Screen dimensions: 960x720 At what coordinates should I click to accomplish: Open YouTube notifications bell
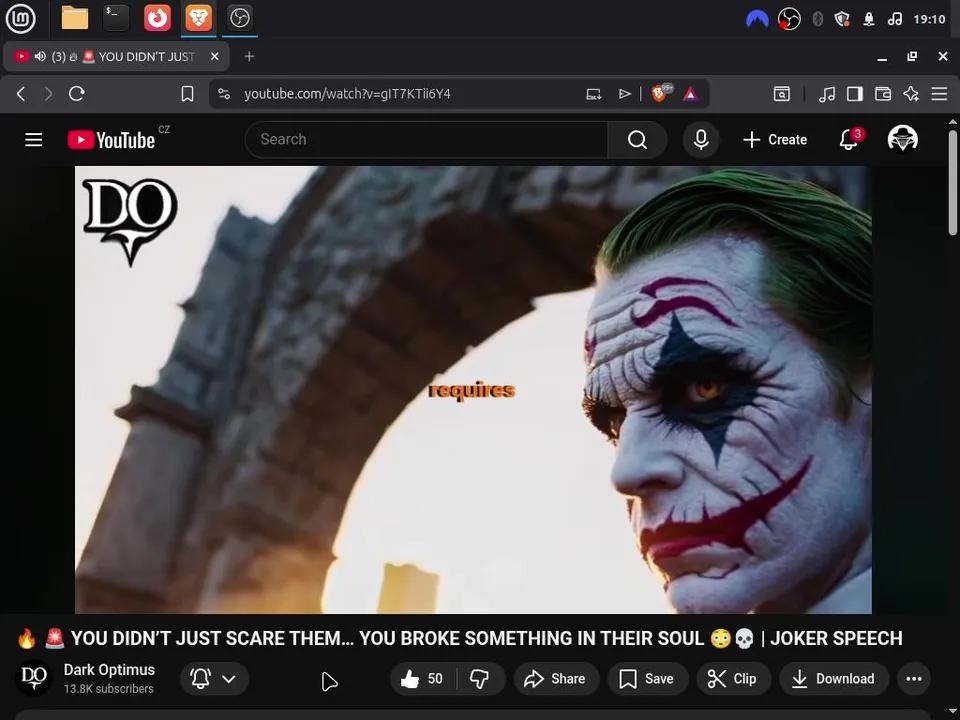(x=849, y=140)
